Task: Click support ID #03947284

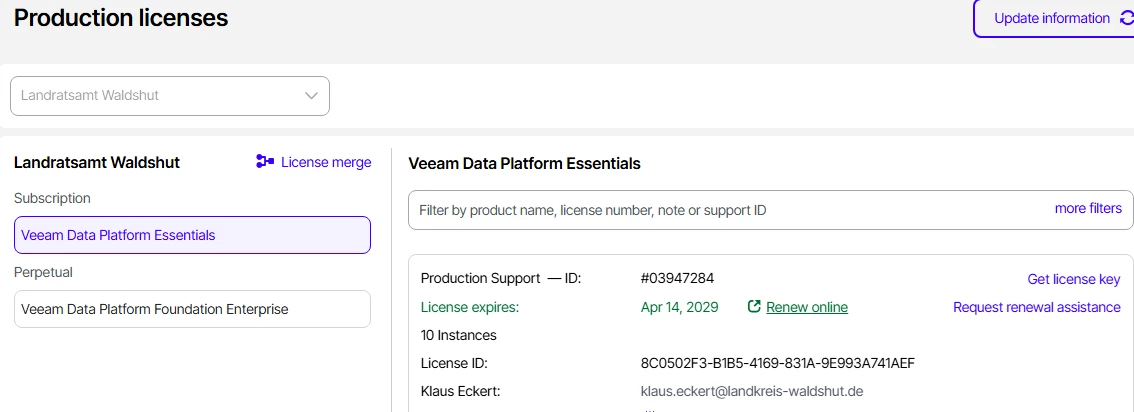Action: click(678, 278)
